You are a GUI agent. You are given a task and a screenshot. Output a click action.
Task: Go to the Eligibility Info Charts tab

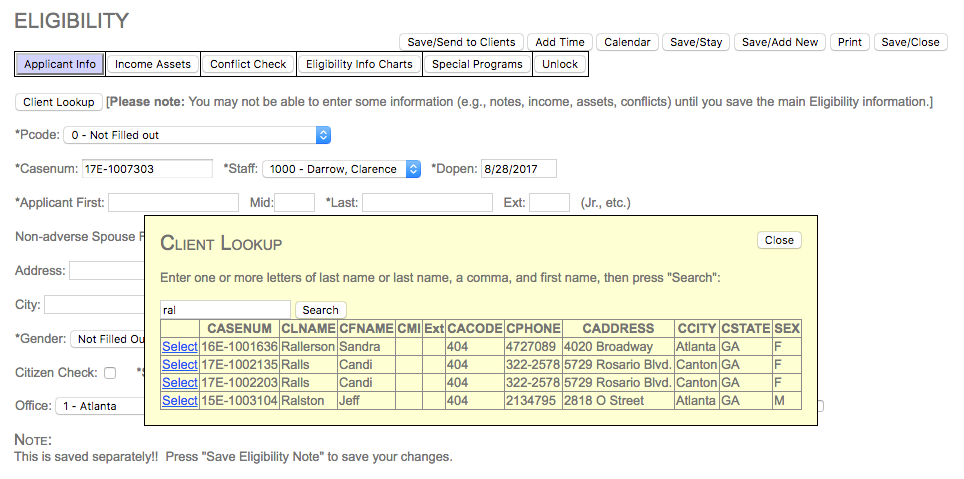click(359, 64)
